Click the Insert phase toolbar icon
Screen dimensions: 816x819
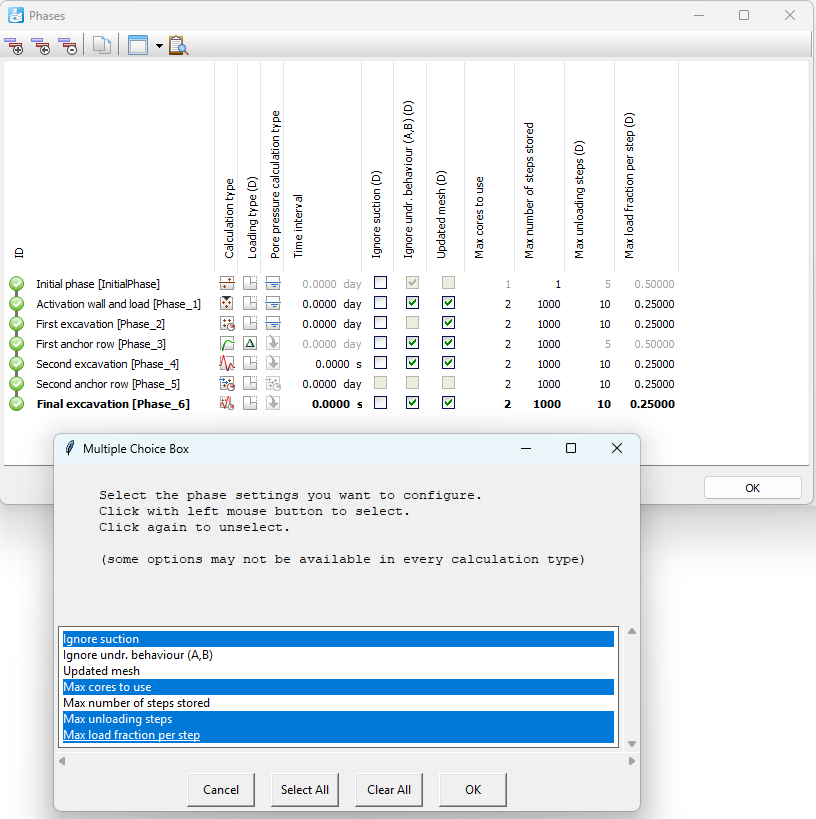(x=41, y=45)
